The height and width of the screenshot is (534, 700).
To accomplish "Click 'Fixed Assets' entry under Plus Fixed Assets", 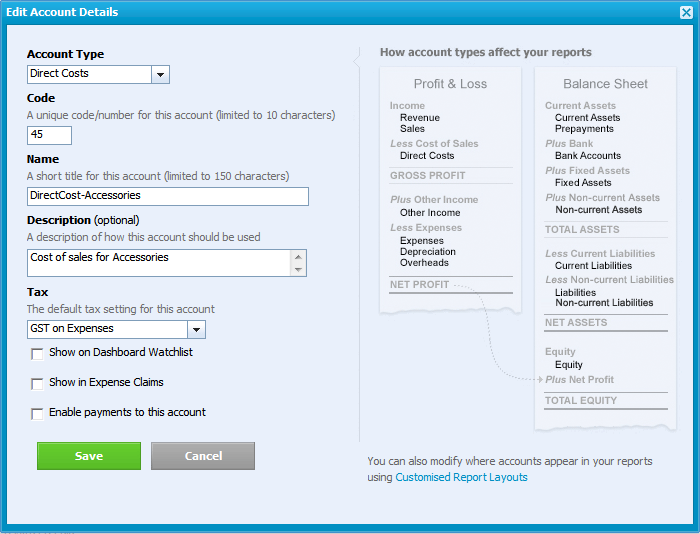I will pyautogui.click(x=583, y=183).
